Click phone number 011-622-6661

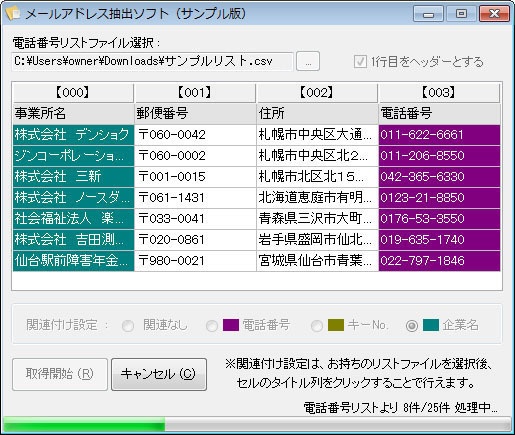point(439,135)
